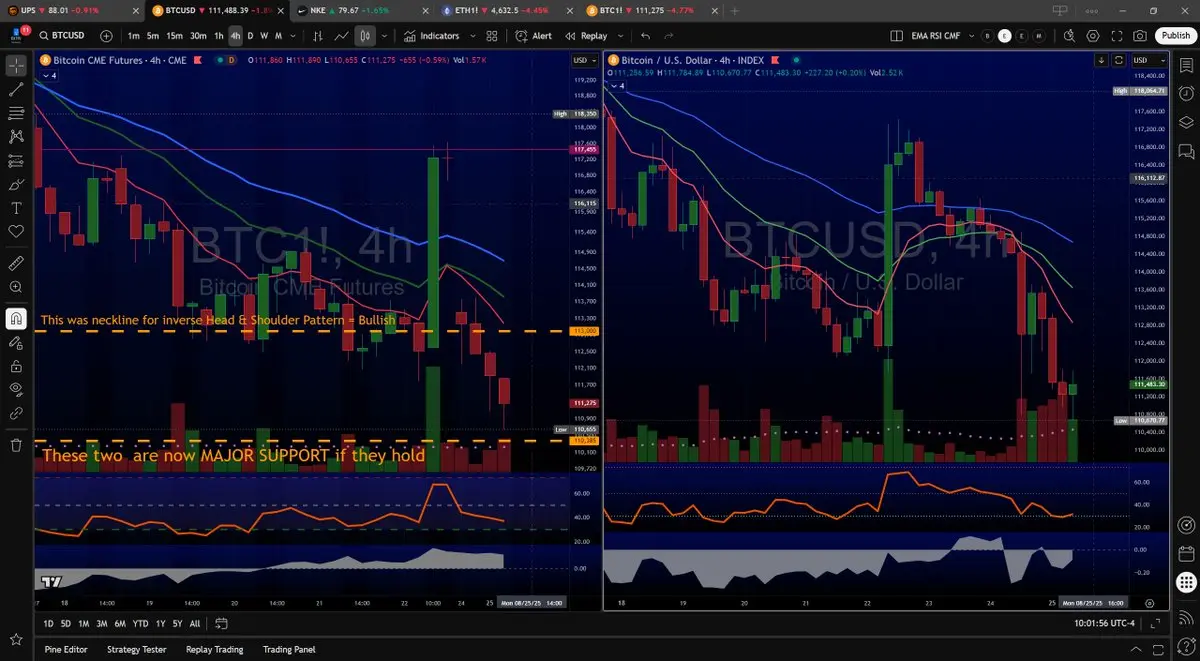This screenshot has width=1200, height=661.
Task: Select the 4h timeframe
Action: (x=236, y=36)
